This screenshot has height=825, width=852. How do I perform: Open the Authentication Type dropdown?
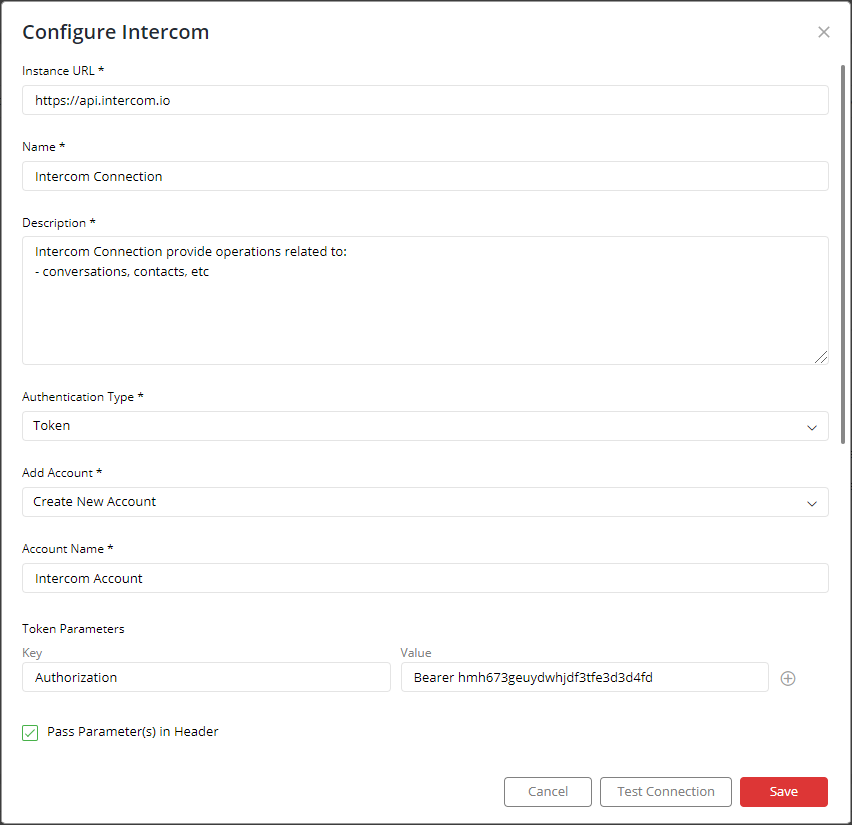pos(425,426)
